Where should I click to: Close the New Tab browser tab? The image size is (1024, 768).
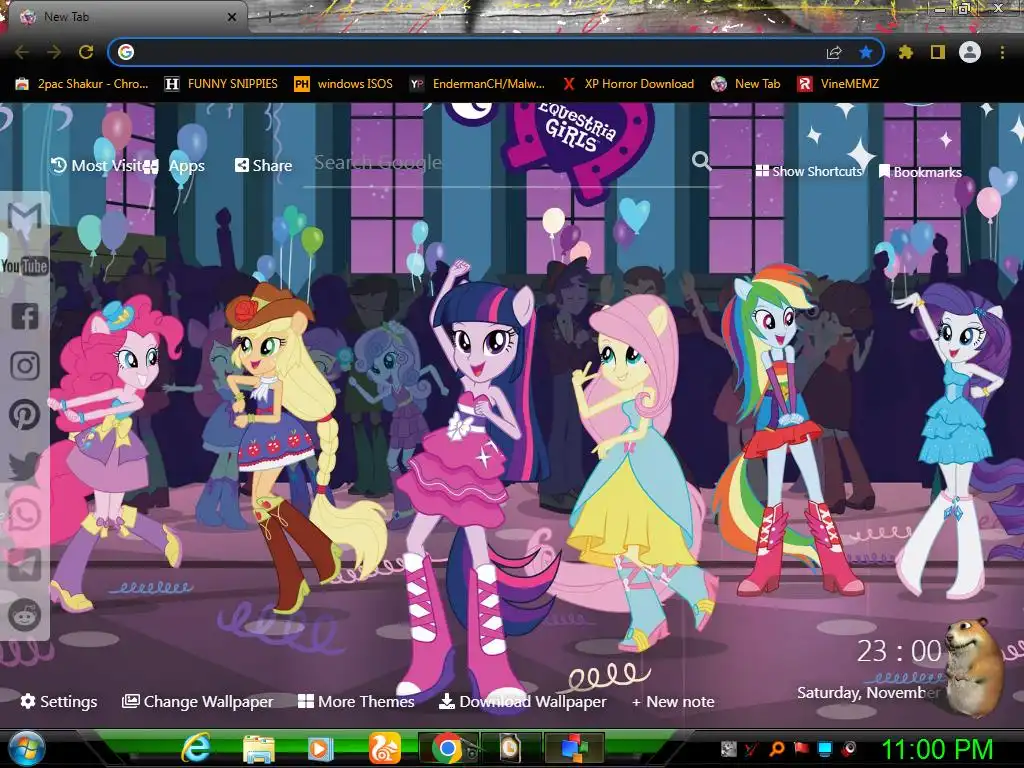[232, 17]
